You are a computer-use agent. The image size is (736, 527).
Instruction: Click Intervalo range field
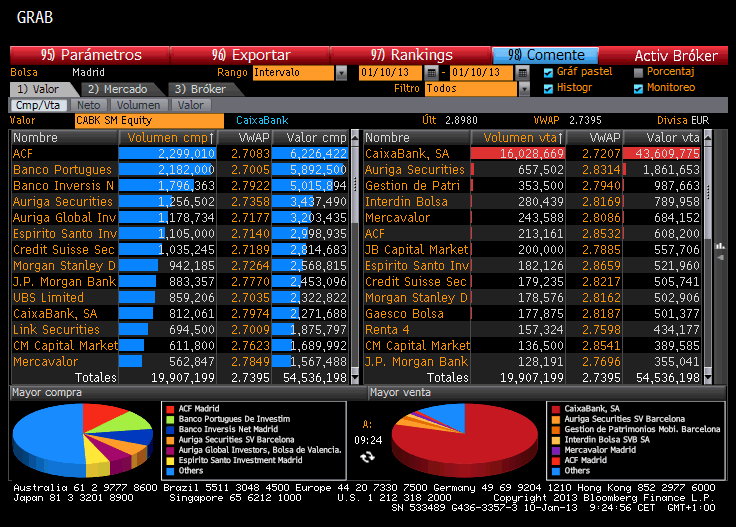pos(293,73)
